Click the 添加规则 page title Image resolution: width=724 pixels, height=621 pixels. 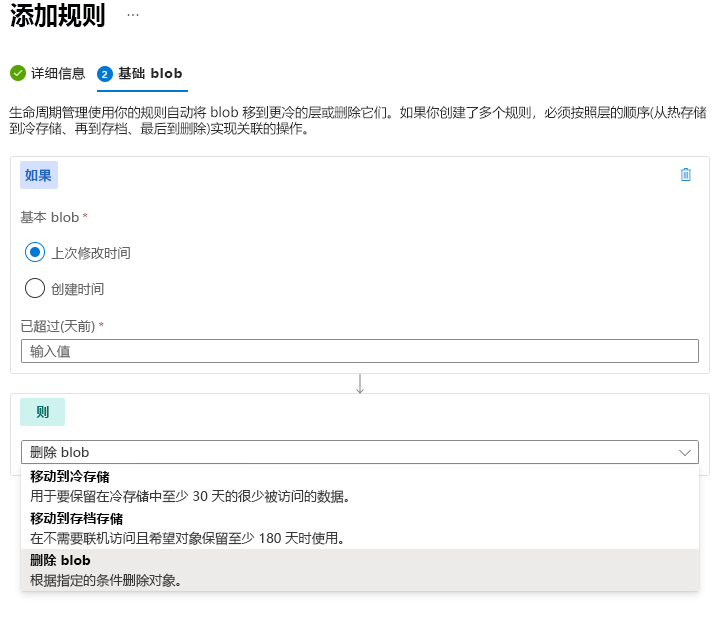[x=58, y=15]
